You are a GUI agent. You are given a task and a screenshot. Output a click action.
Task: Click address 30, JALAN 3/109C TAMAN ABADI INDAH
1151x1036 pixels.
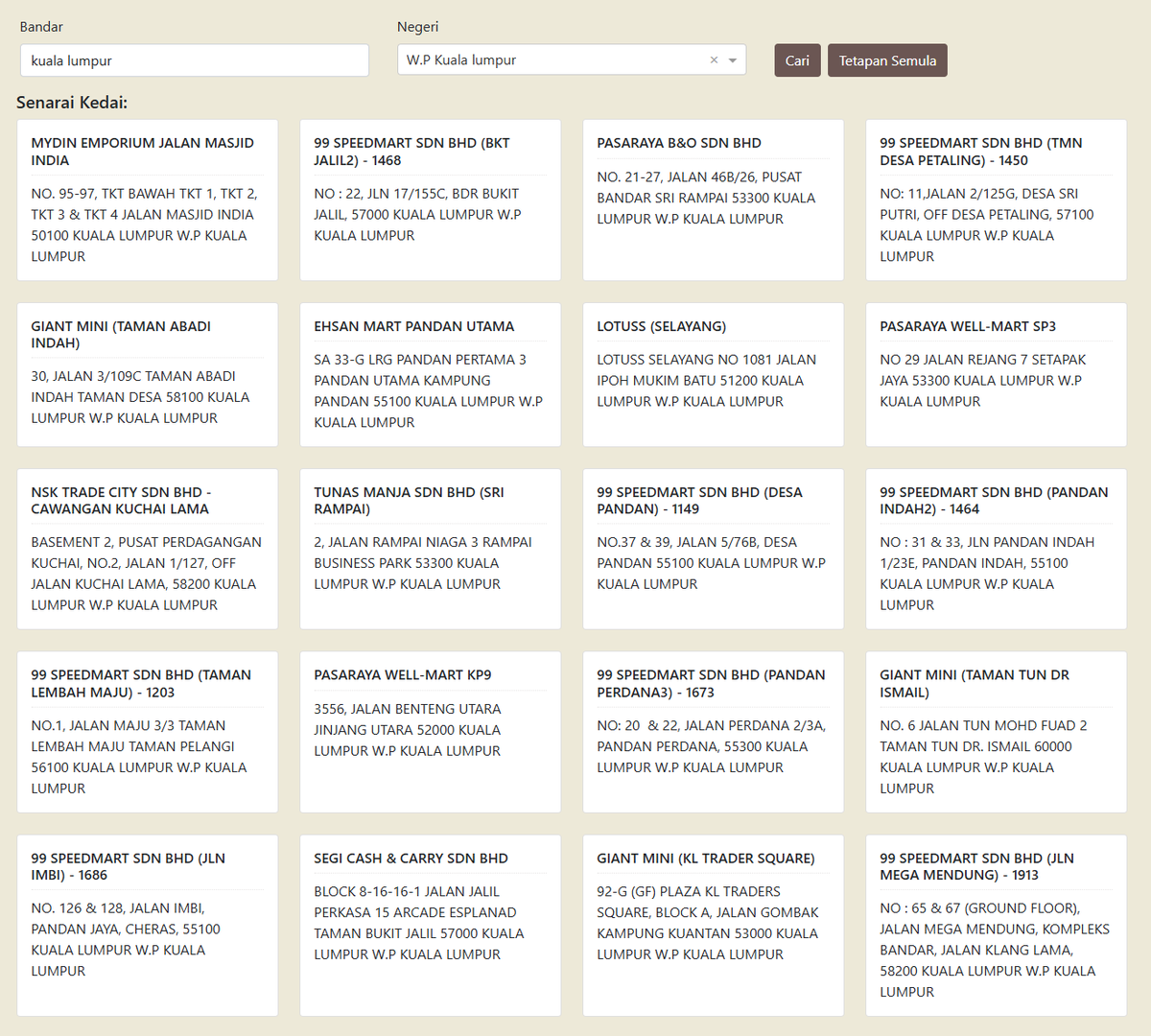point(140,398)
